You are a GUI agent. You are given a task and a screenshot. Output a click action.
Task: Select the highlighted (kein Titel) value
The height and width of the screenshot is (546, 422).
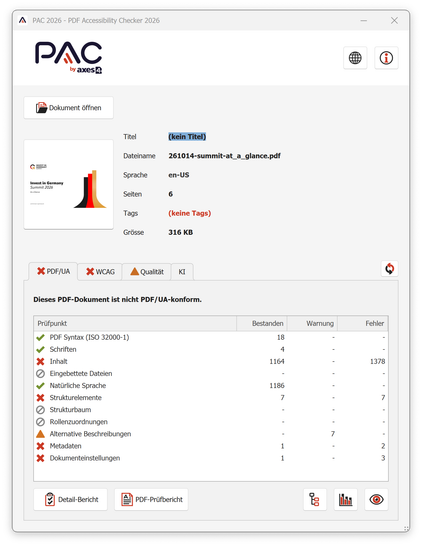coord(187,136)
